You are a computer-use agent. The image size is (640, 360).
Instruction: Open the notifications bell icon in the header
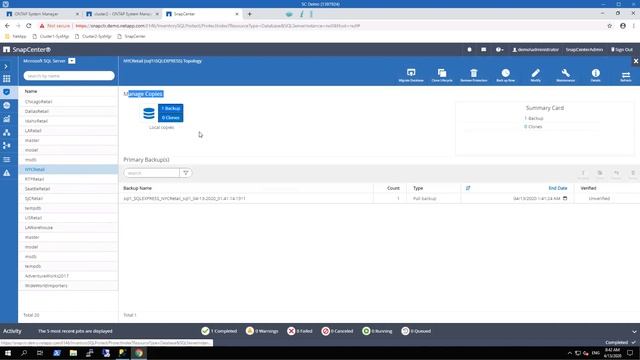(x=469, y=49)
